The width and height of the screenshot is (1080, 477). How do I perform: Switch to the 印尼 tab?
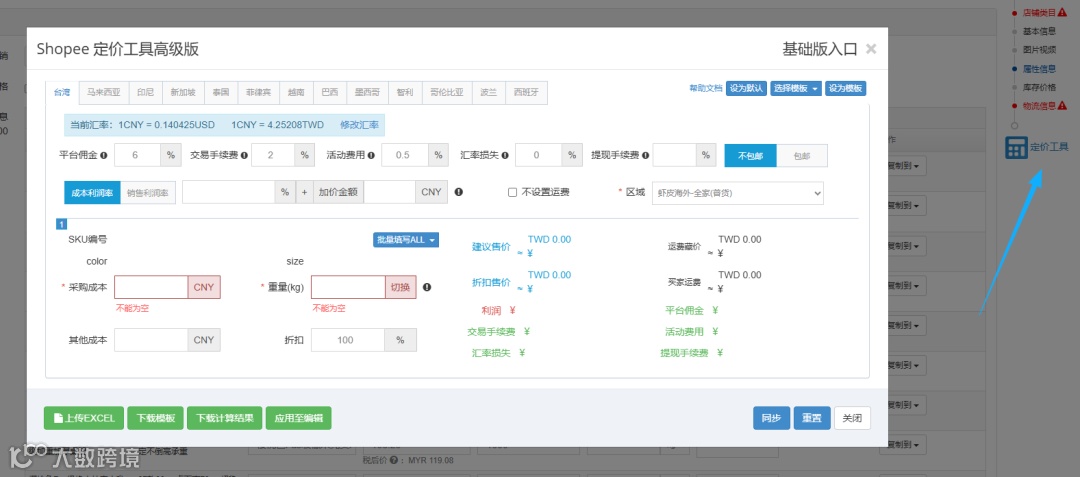(x=145, y=92)
